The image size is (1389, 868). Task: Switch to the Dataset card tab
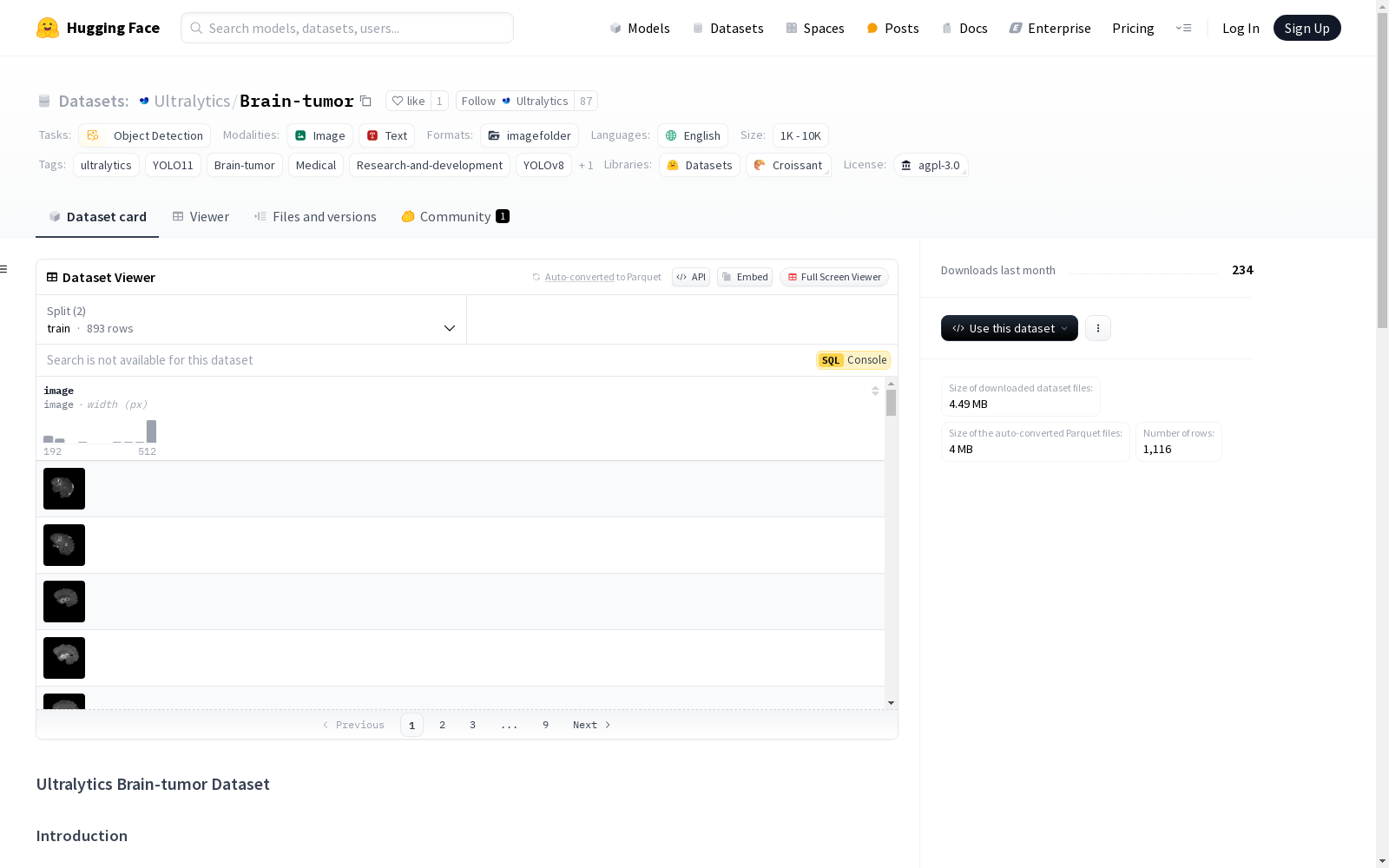97,217
